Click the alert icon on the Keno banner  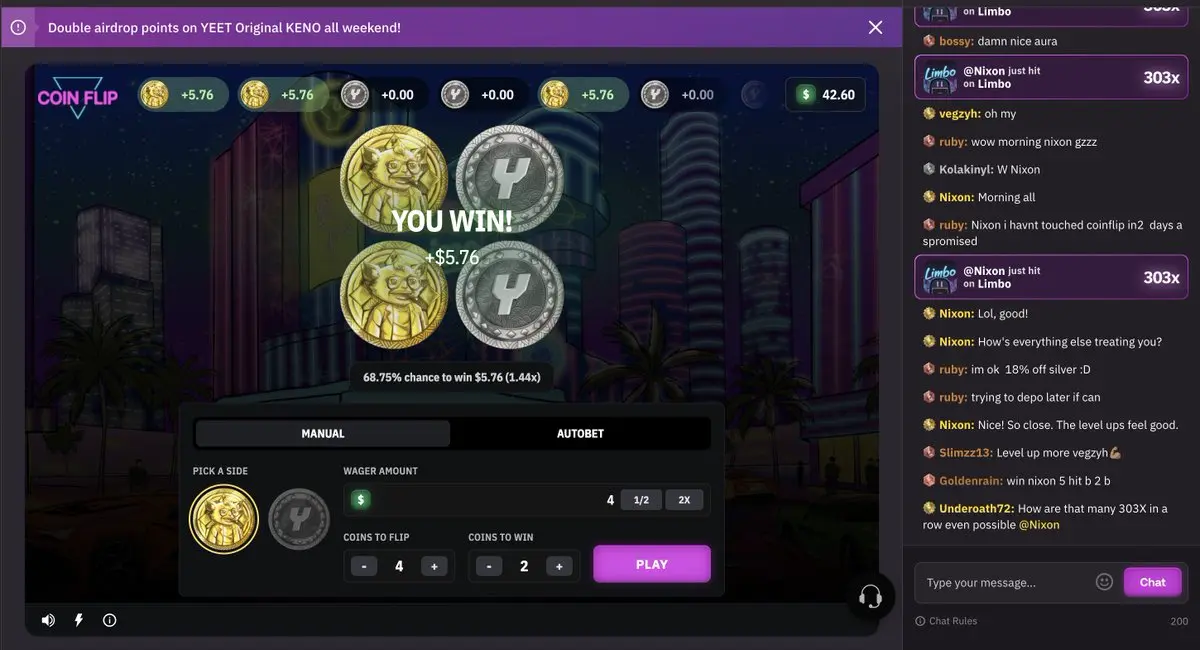tap(18, 27)
